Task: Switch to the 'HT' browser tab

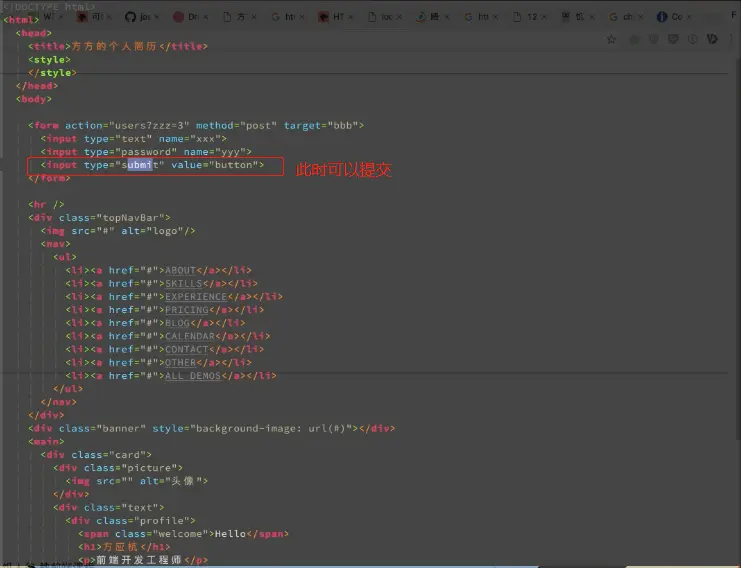Action: [334, 17]
